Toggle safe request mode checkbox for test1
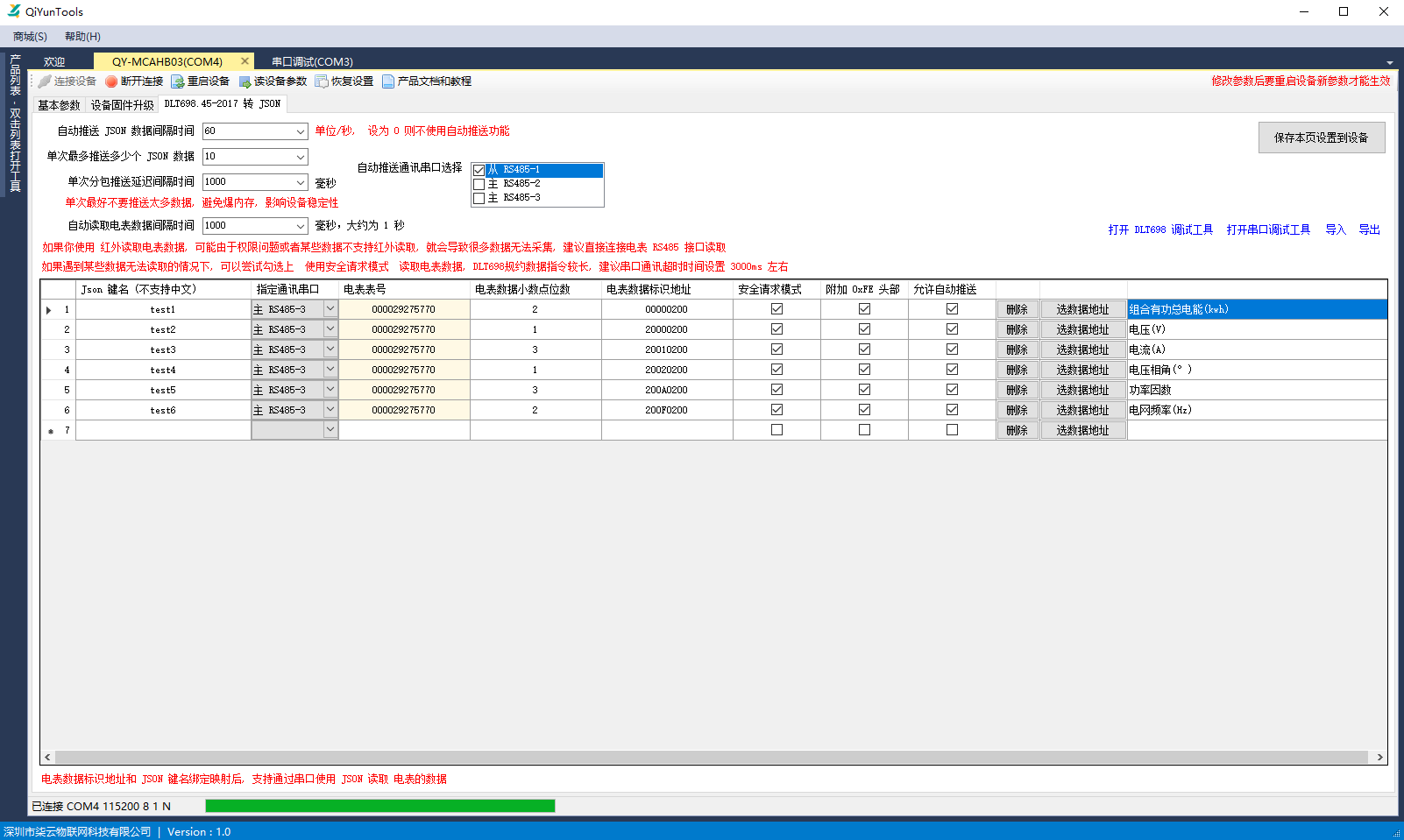The width and height of the screenshot is (1404, 840). (776, 309)
